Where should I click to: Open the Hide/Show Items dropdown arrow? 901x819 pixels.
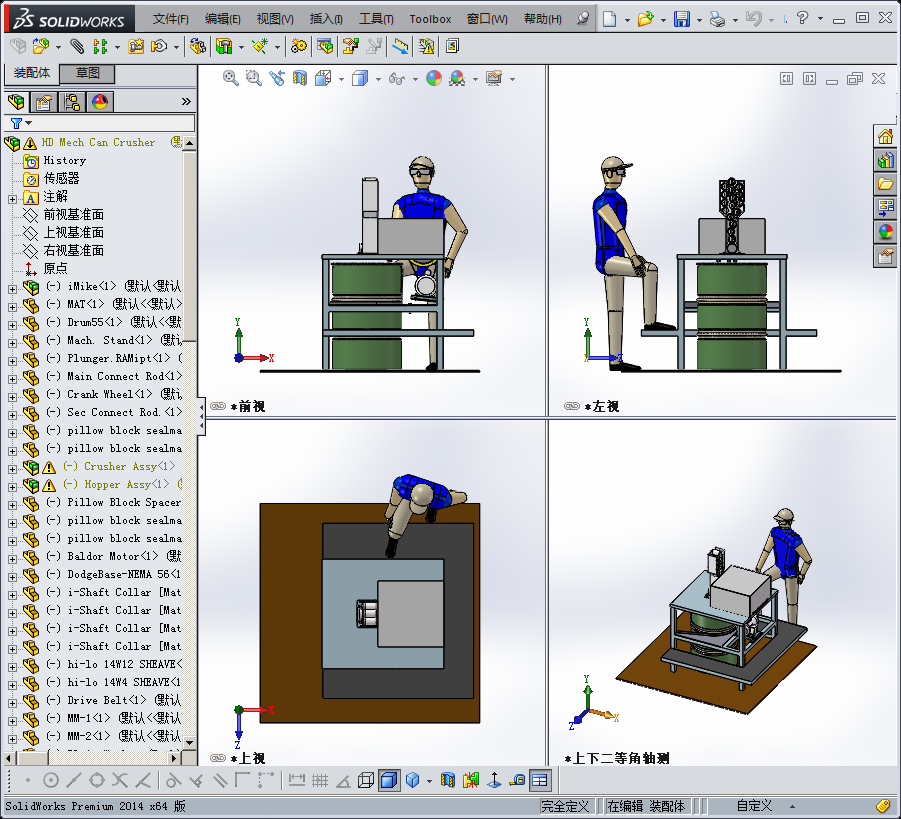[x=415, y=79]
